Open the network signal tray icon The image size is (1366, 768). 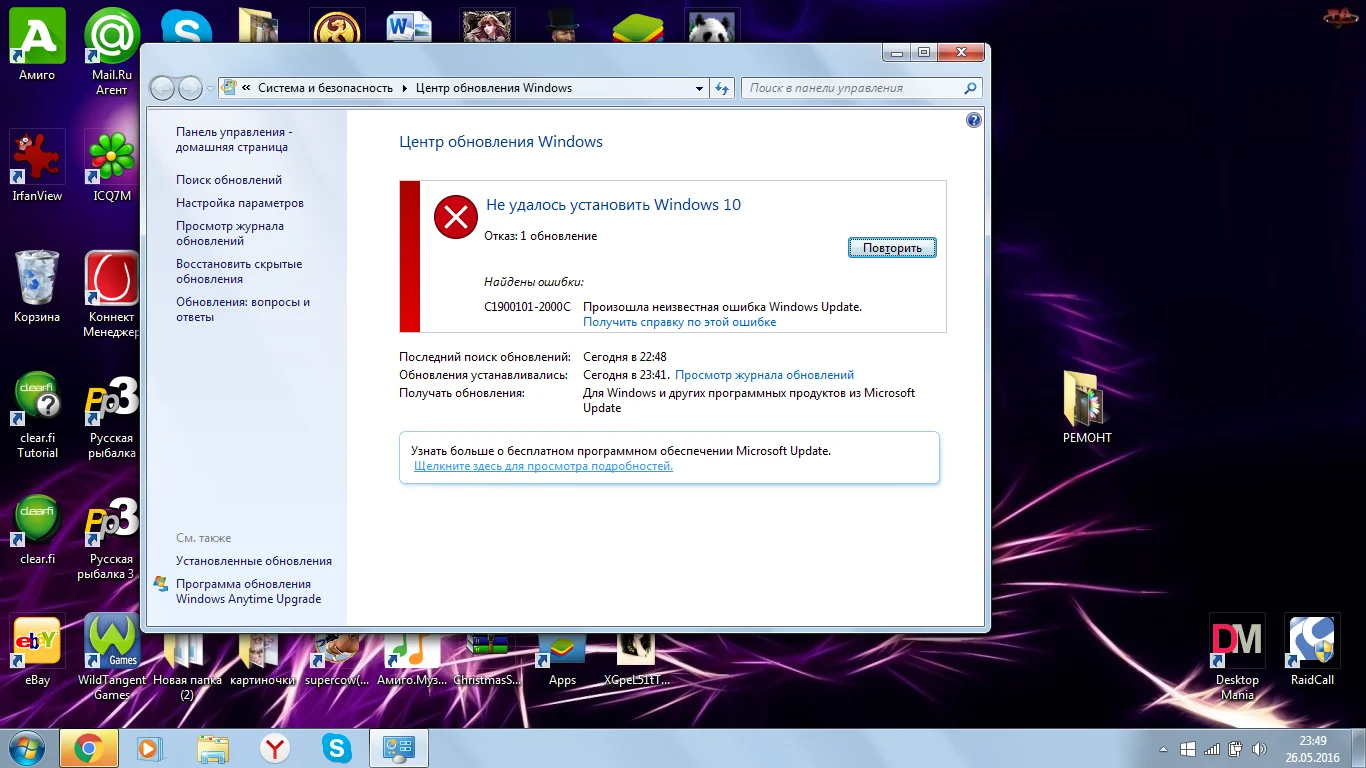click(1212, 749)
